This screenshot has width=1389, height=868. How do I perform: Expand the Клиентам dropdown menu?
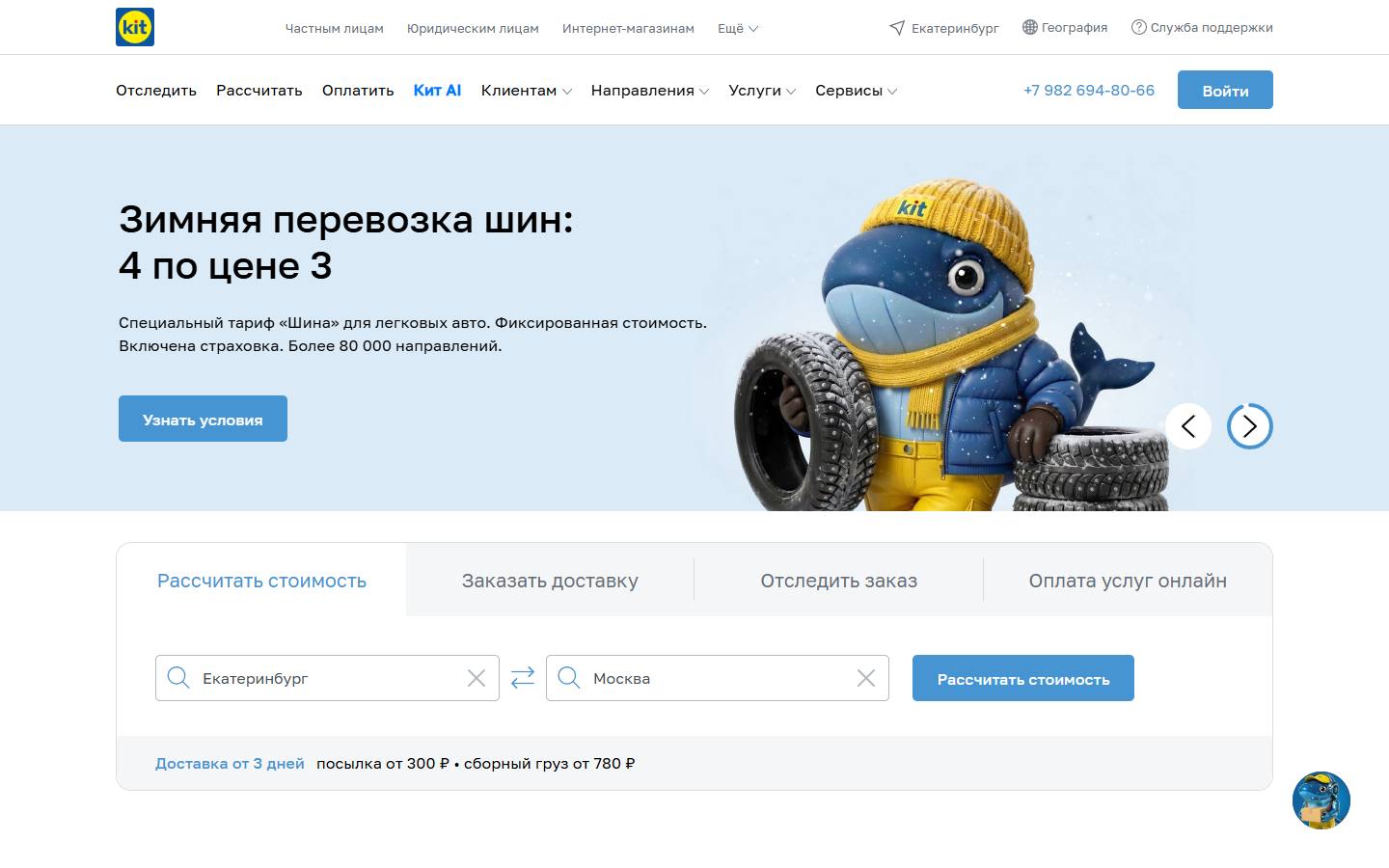[527, 91]
